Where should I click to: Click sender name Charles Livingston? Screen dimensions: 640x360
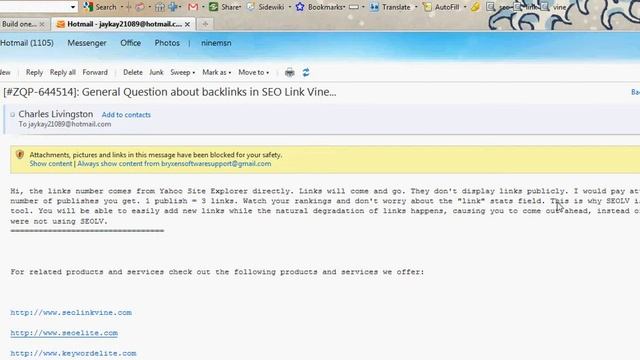(x=56, y=114)
